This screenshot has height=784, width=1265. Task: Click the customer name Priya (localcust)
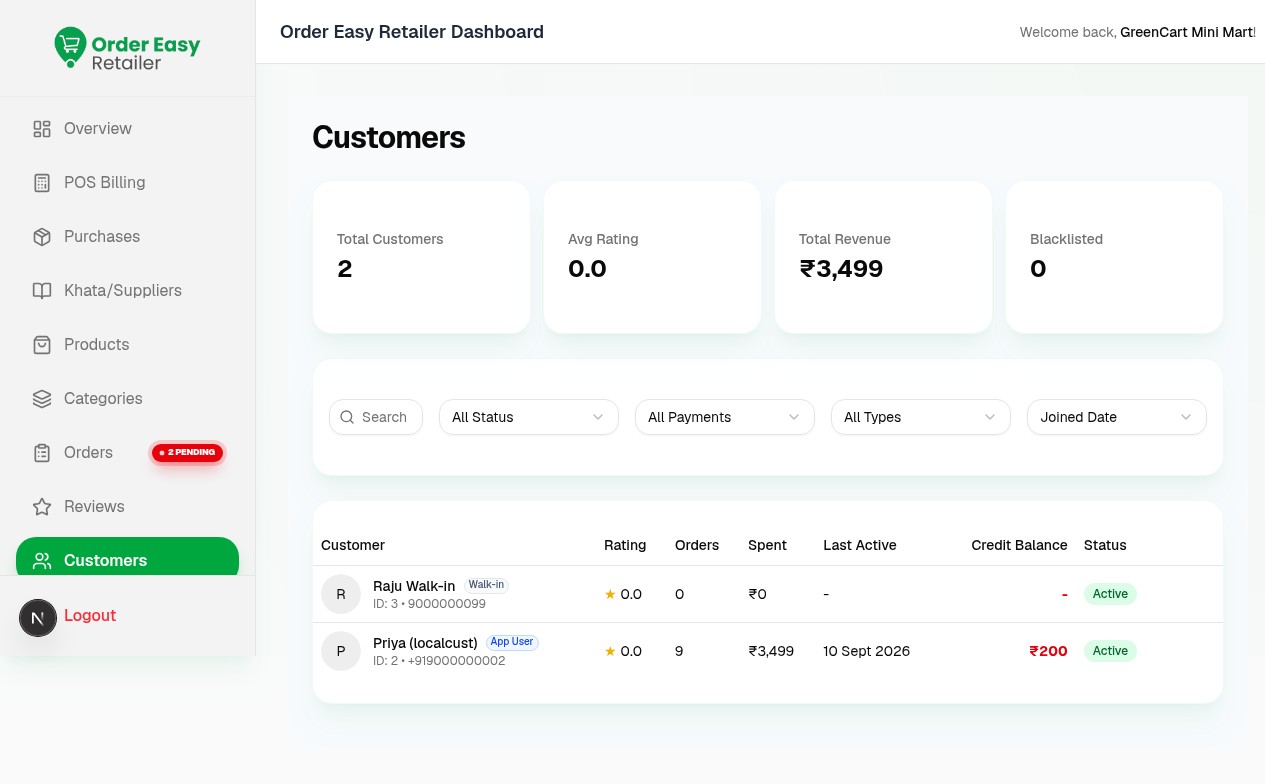pyautogui.click(x=425, y=643)
